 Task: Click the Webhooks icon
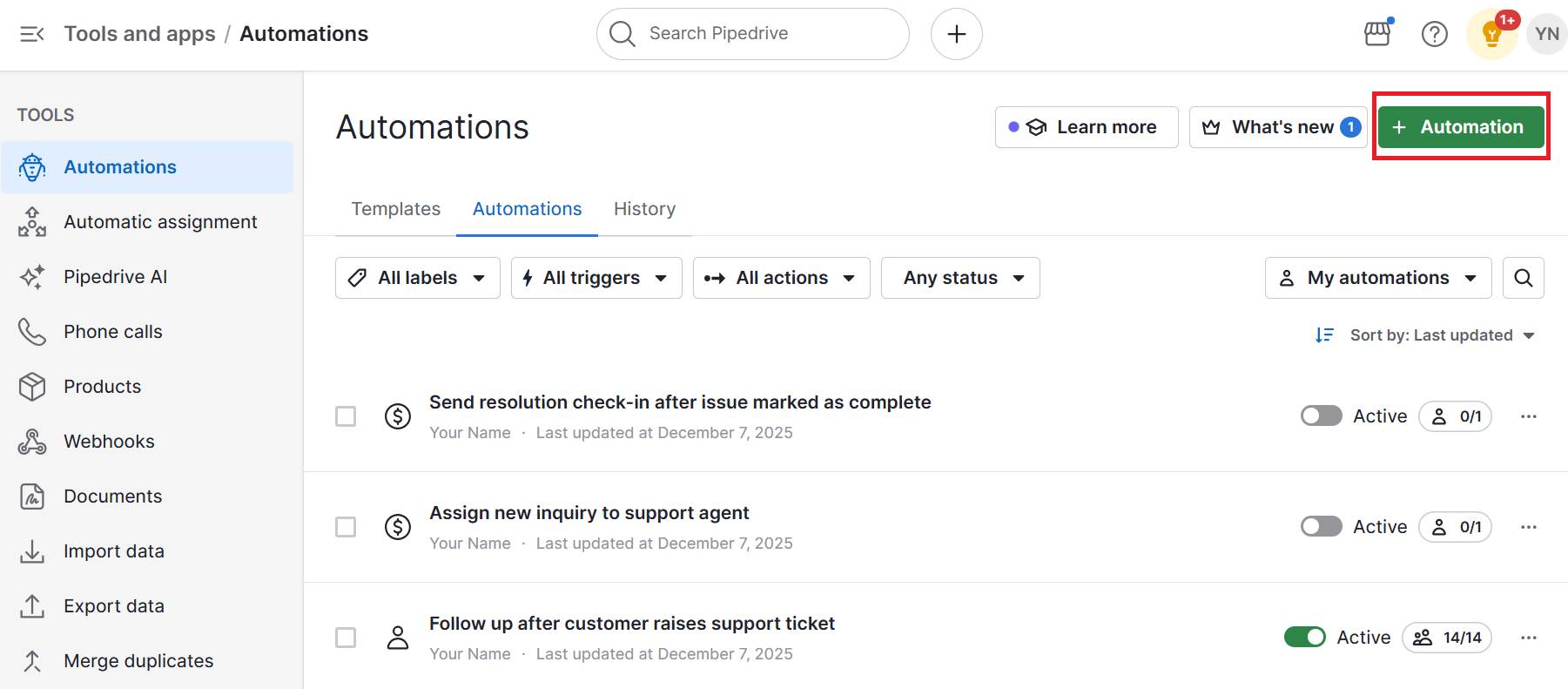(x=32, y=442)
